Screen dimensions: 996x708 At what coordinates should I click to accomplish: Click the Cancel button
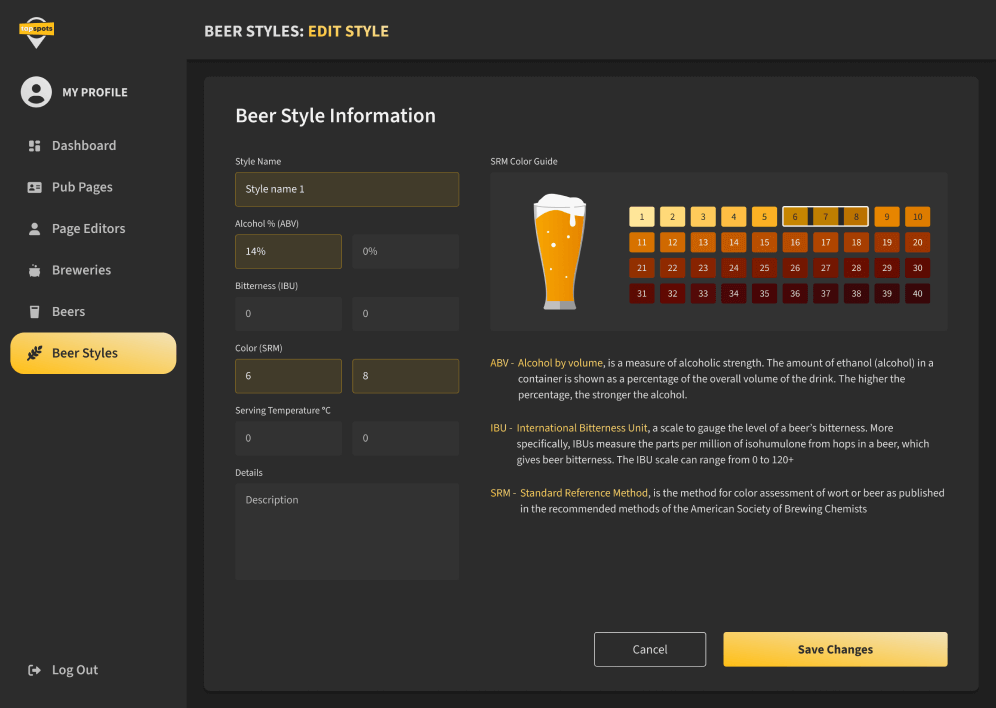pyautogui.click(x=650, y=650)
